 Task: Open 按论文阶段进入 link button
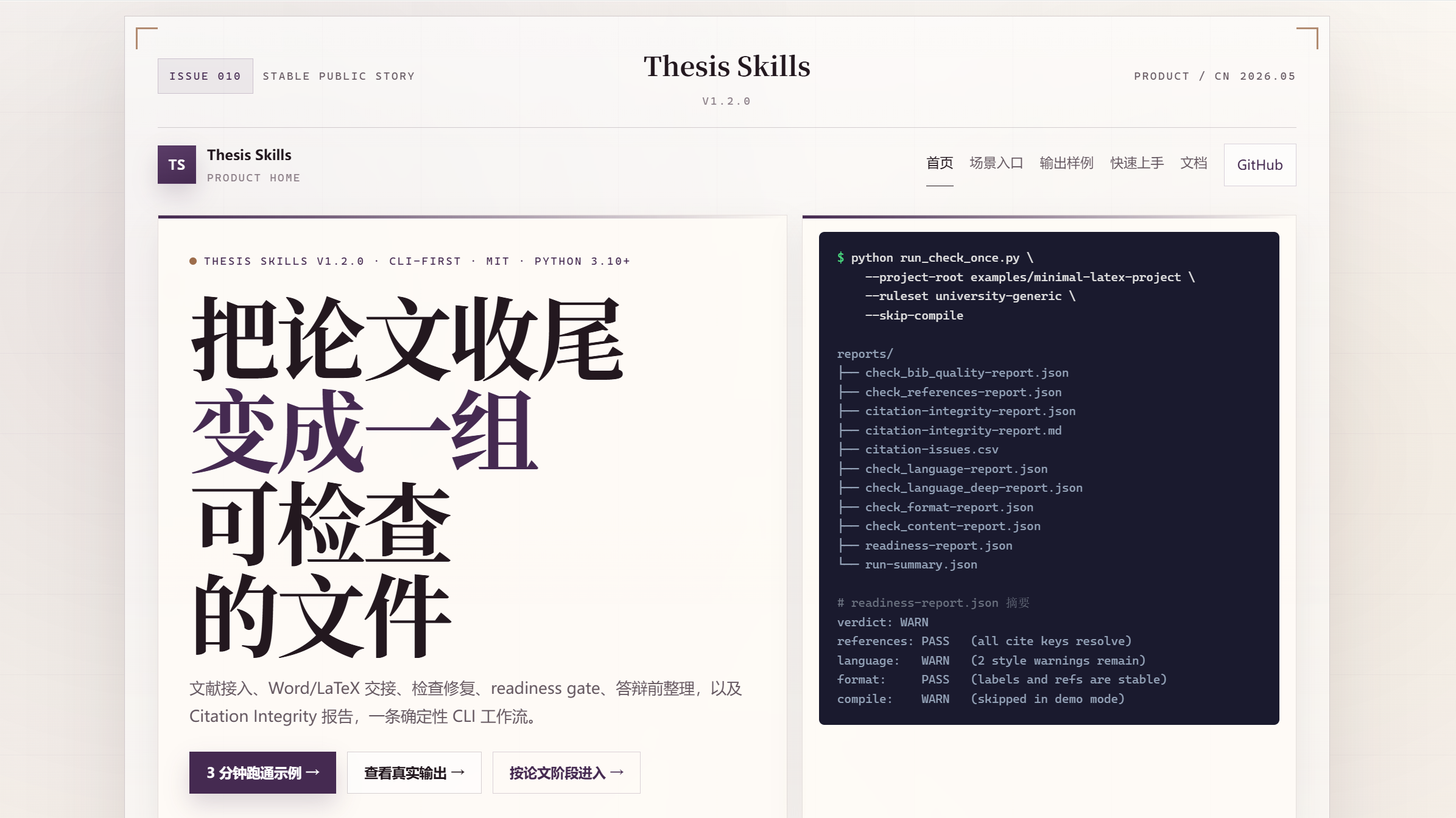566,772
